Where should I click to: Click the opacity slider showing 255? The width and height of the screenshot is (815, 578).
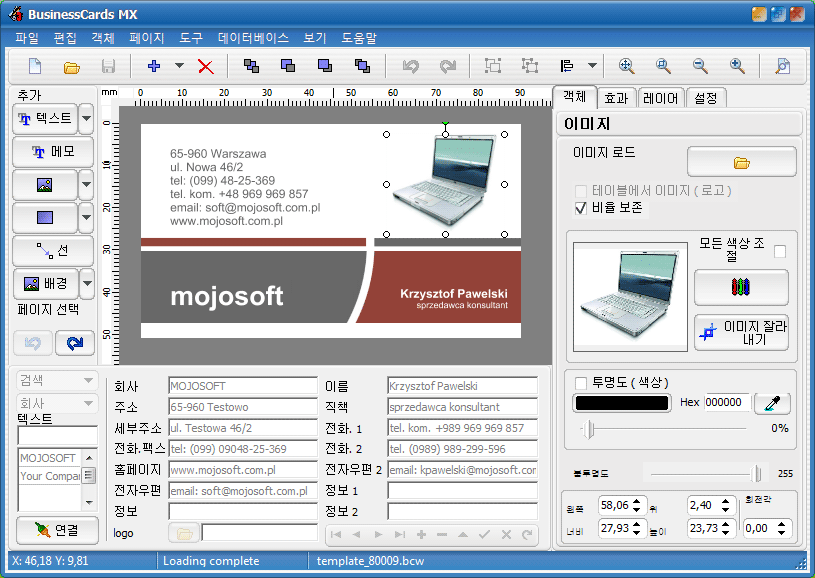click(706, 474)
